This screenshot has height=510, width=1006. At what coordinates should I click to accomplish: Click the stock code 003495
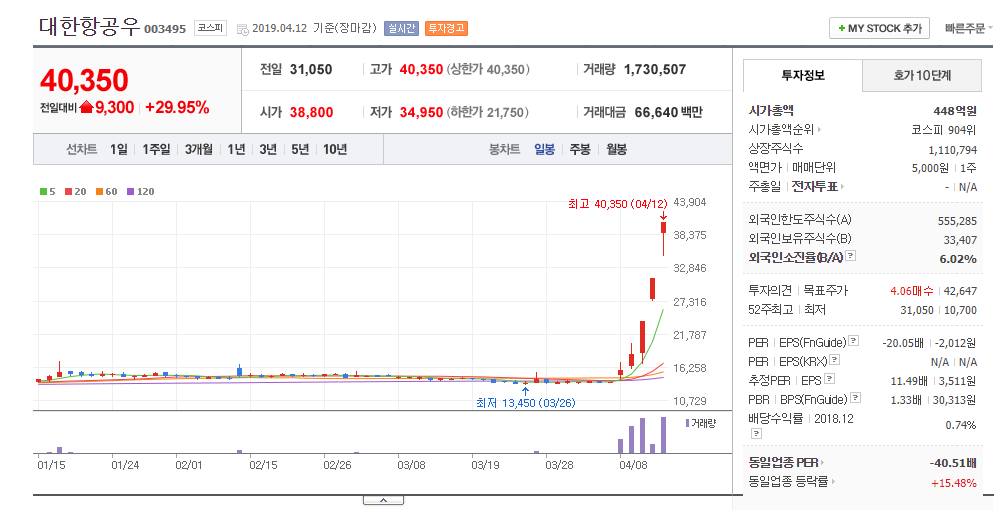point(165,30)
